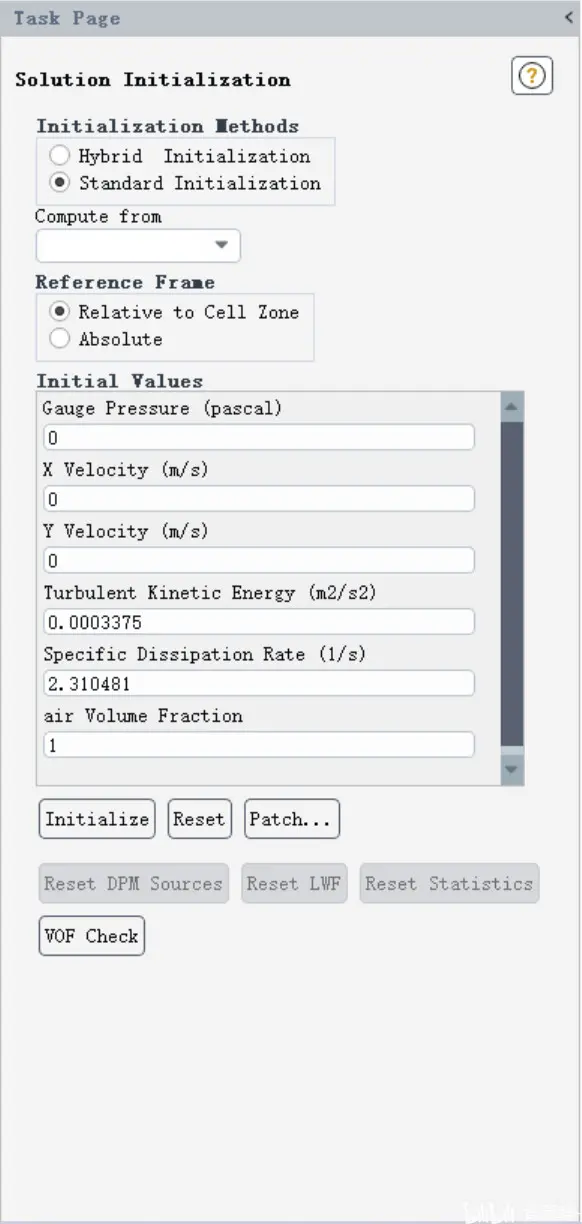
Task: Click the air Volume Fraction field
Action: click(x=259, y=745)
